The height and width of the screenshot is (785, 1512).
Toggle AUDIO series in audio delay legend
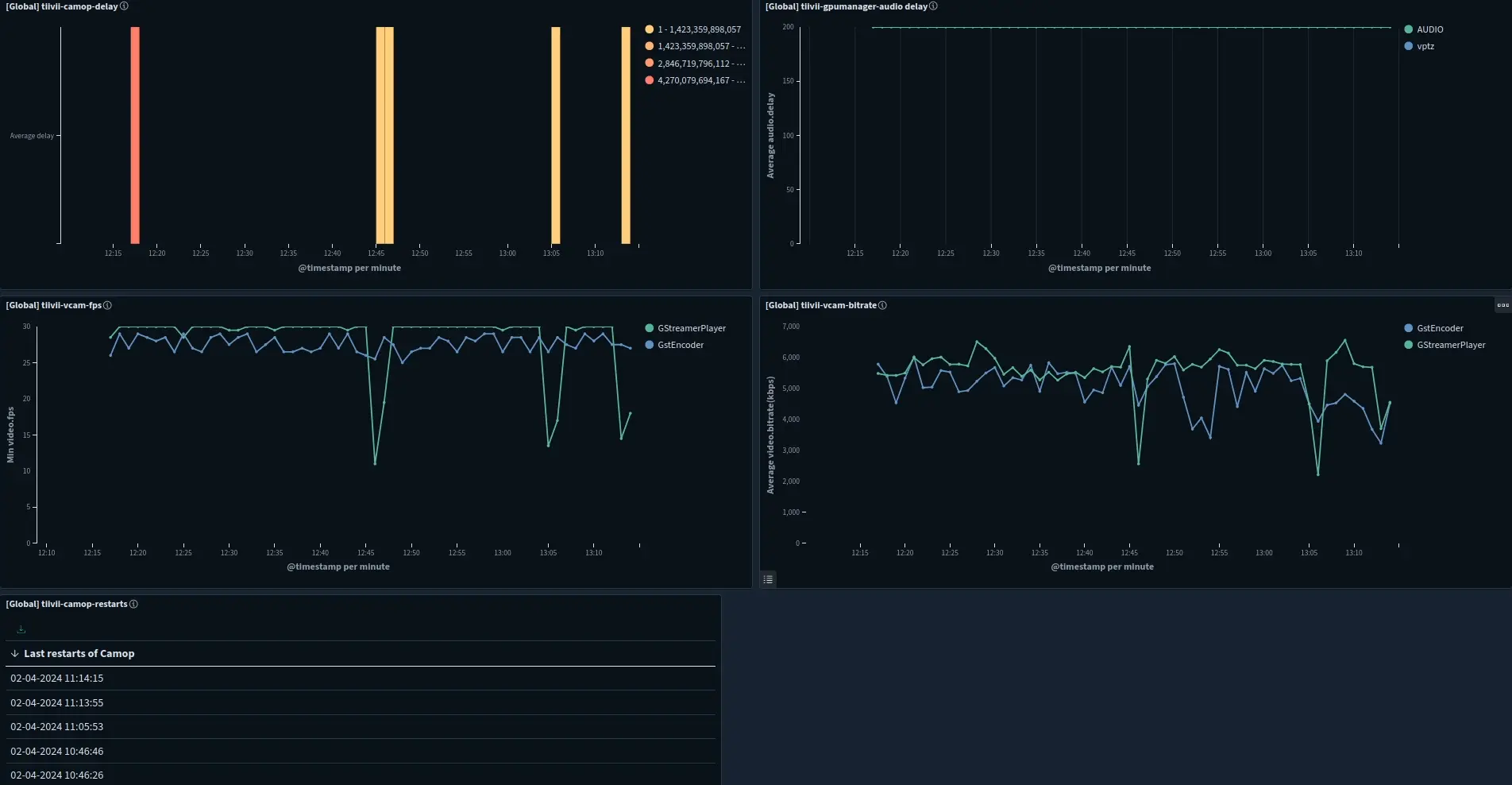[1429, 29]
